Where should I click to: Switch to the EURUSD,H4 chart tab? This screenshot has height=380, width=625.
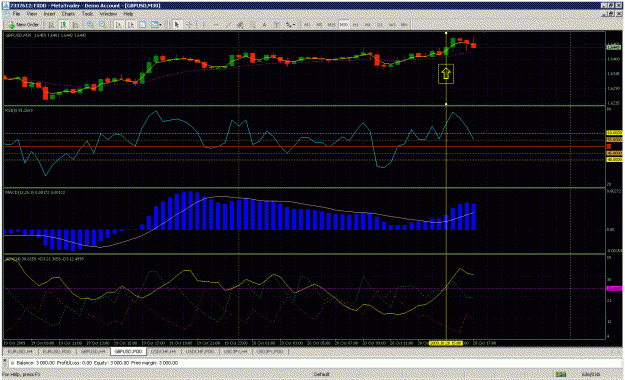coord(20,352)
